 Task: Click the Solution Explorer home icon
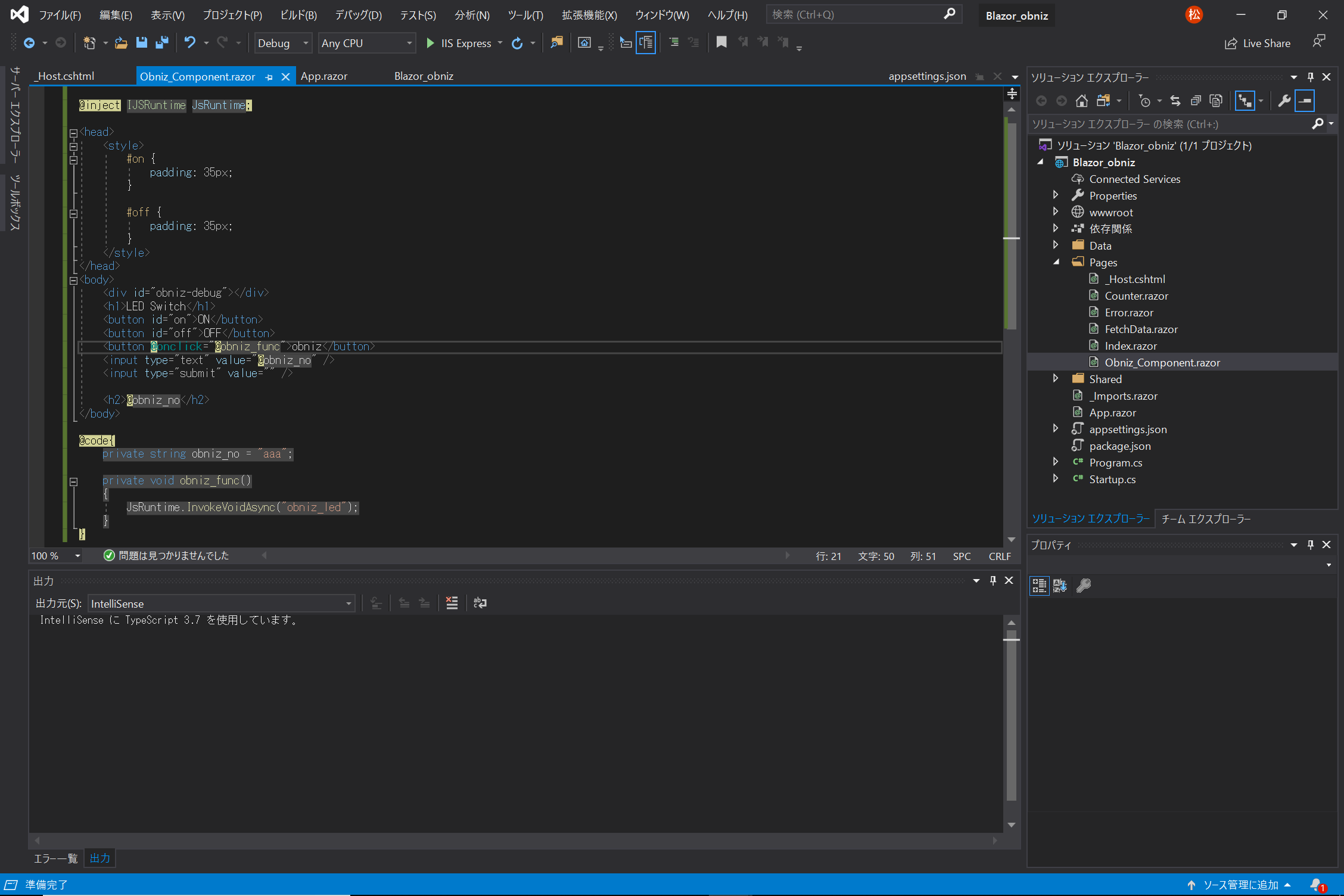(x=1081, y=101)
